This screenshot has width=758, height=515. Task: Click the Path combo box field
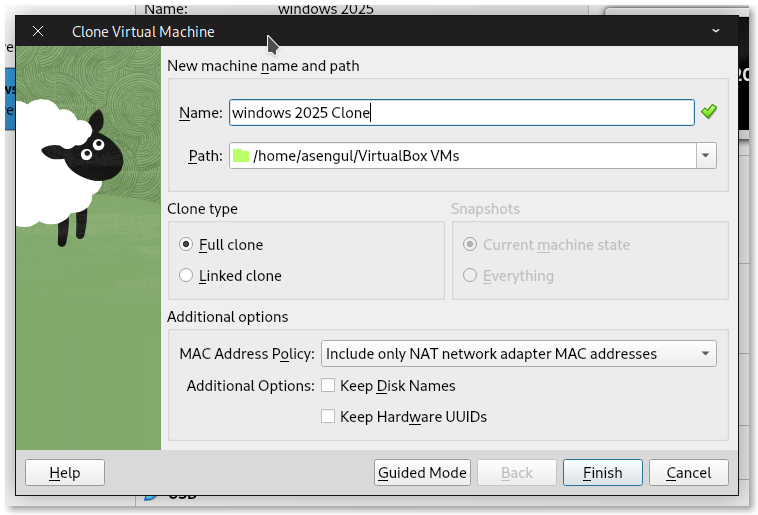point(472,156)
